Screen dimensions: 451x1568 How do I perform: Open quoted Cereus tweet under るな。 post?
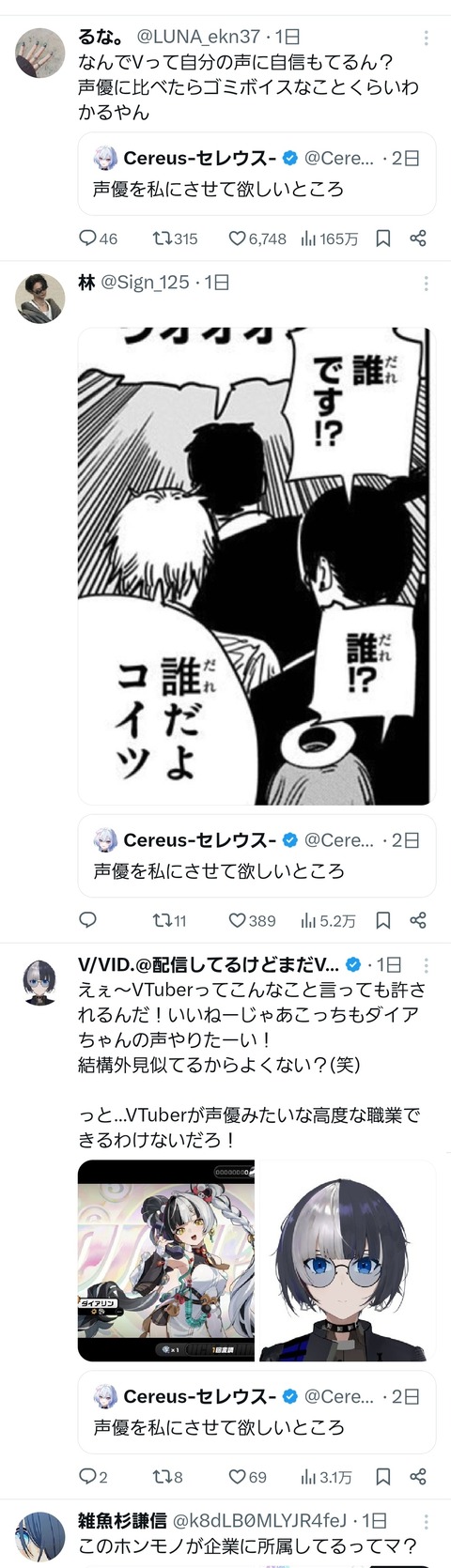(257, 174)
